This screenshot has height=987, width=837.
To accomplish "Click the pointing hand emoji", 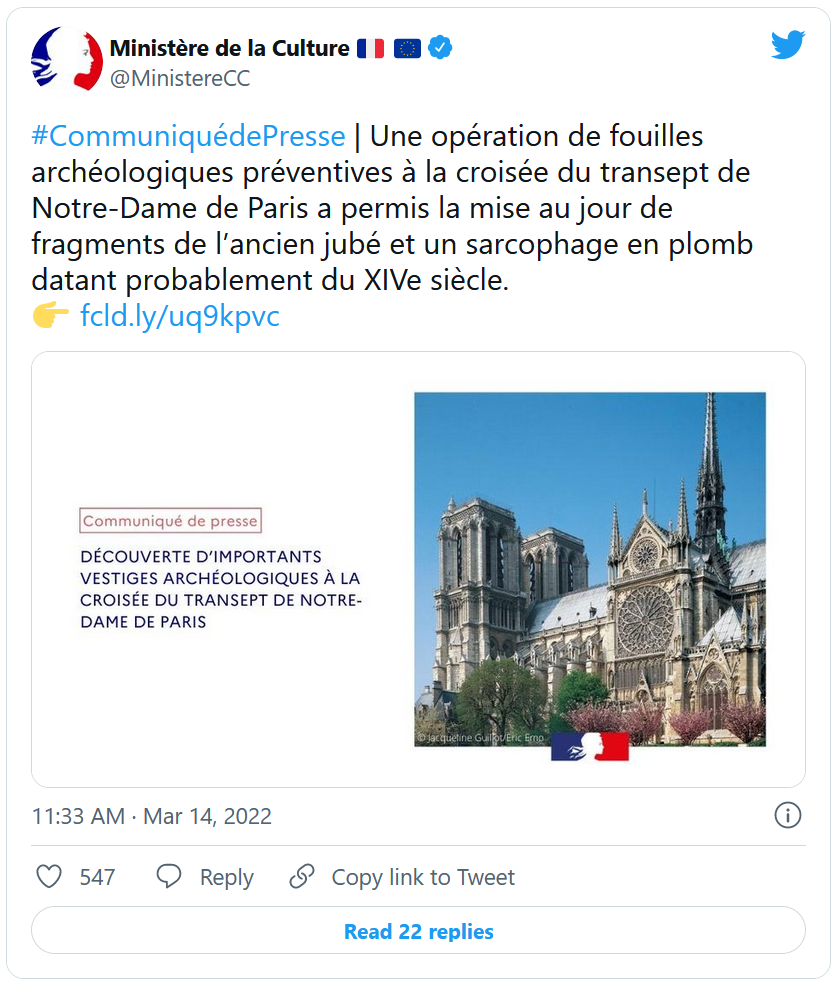I will click(x=50, y=317).
